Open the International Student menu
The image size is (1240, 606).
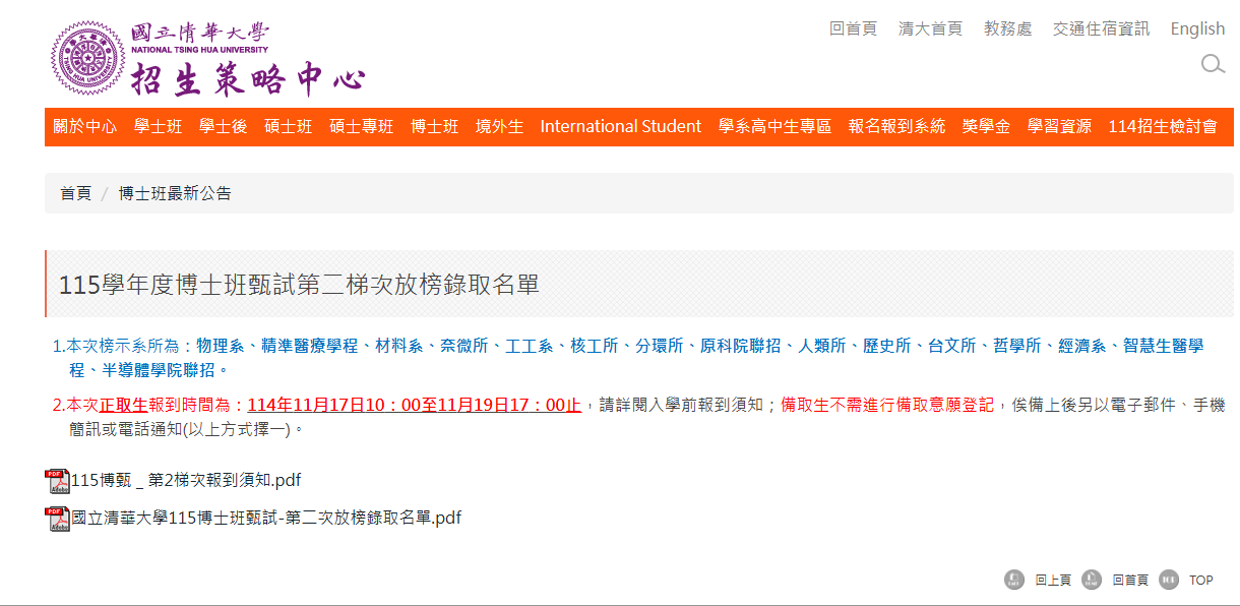coord(620,127)
